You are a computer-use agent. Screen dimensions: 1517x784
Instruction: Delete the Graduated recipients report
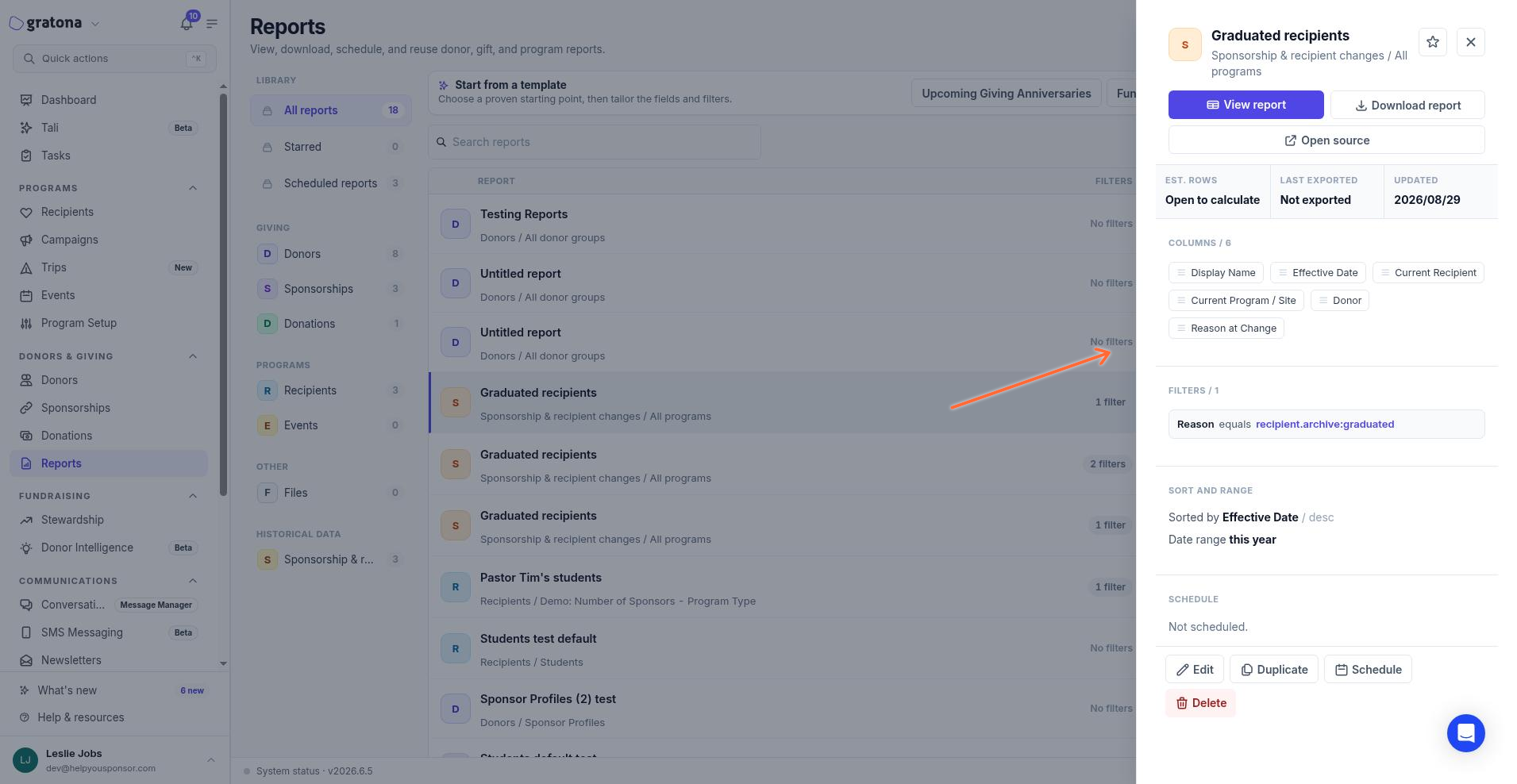[x=1200, y=703]
